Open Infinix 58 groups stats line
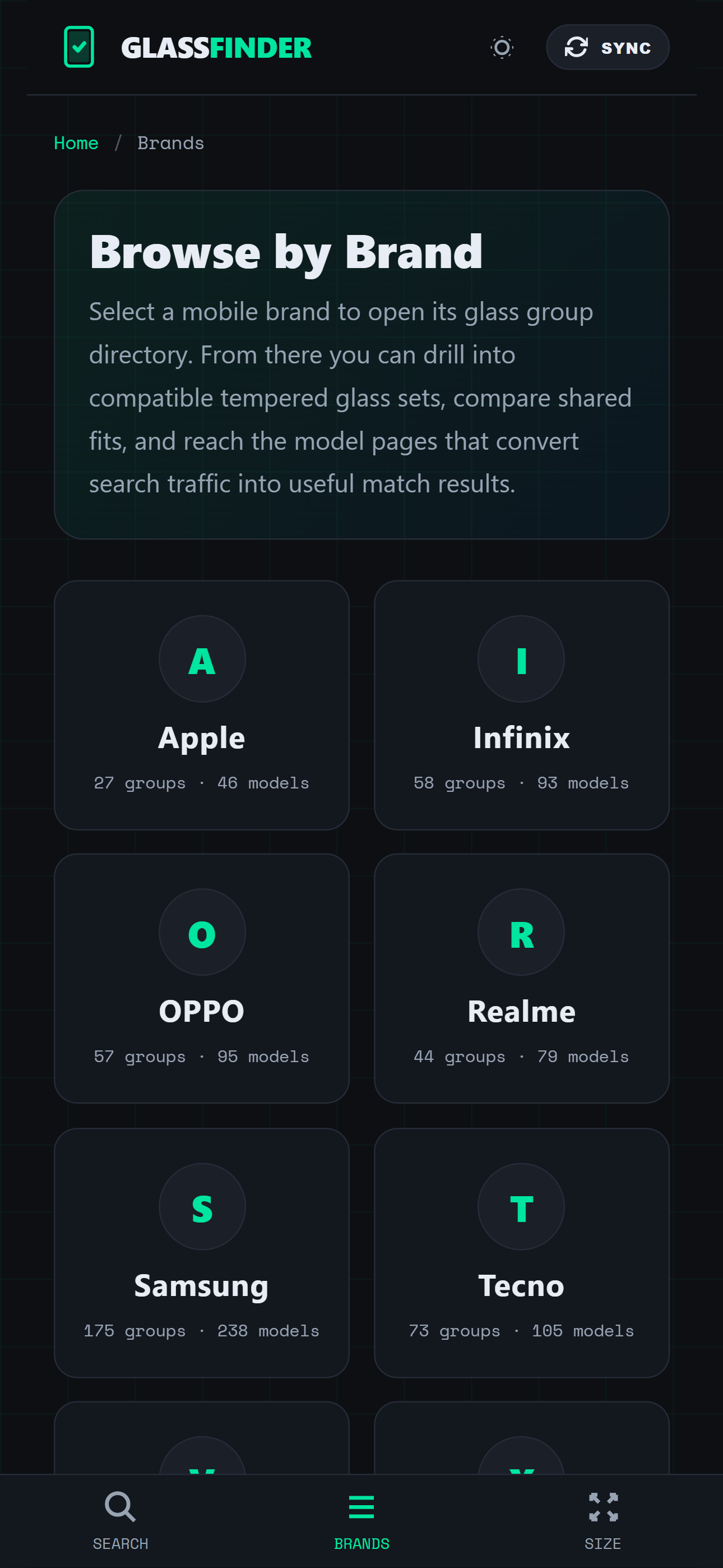This screenshot has width=723, height=1568. coord(521,783)
